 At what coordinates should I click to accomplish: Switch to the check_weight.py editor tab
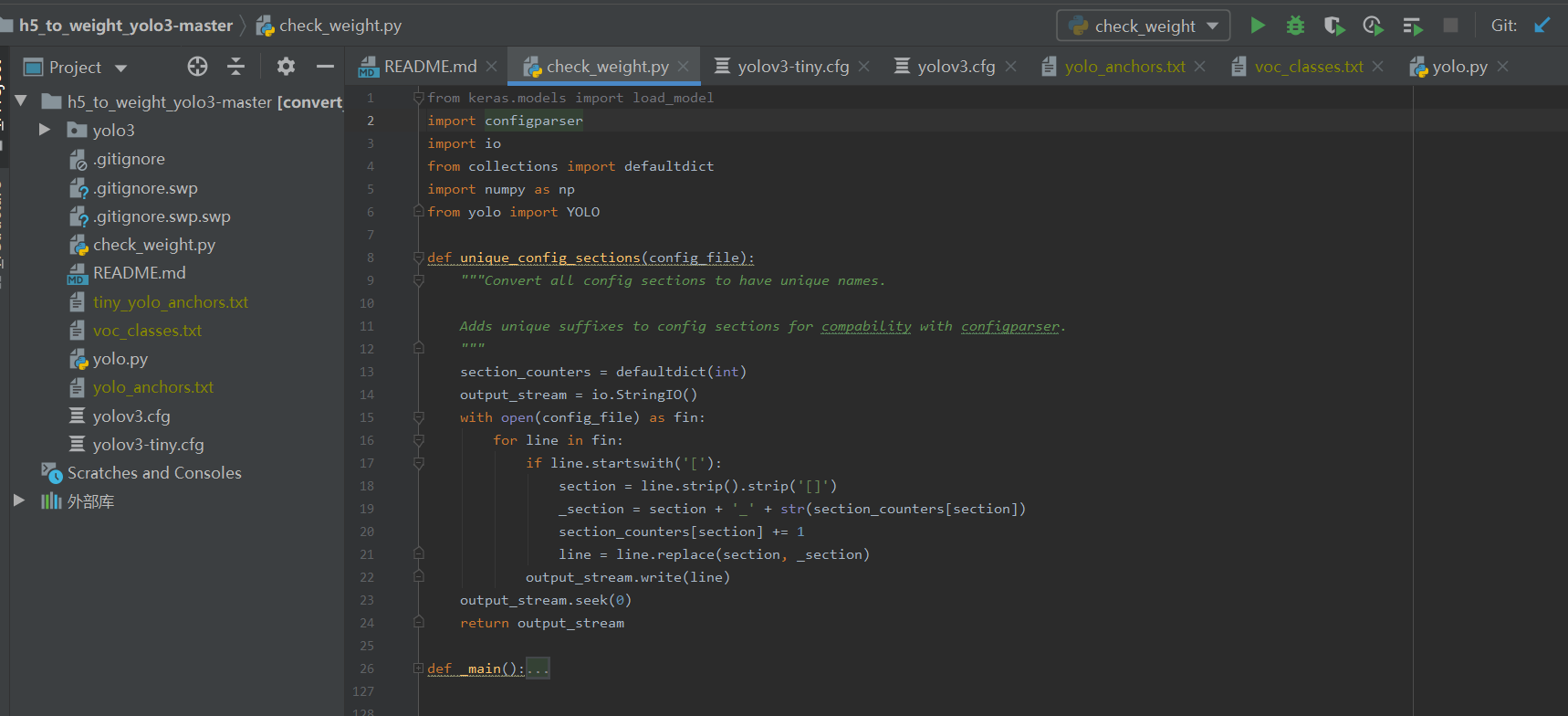[x=607, y=67]
